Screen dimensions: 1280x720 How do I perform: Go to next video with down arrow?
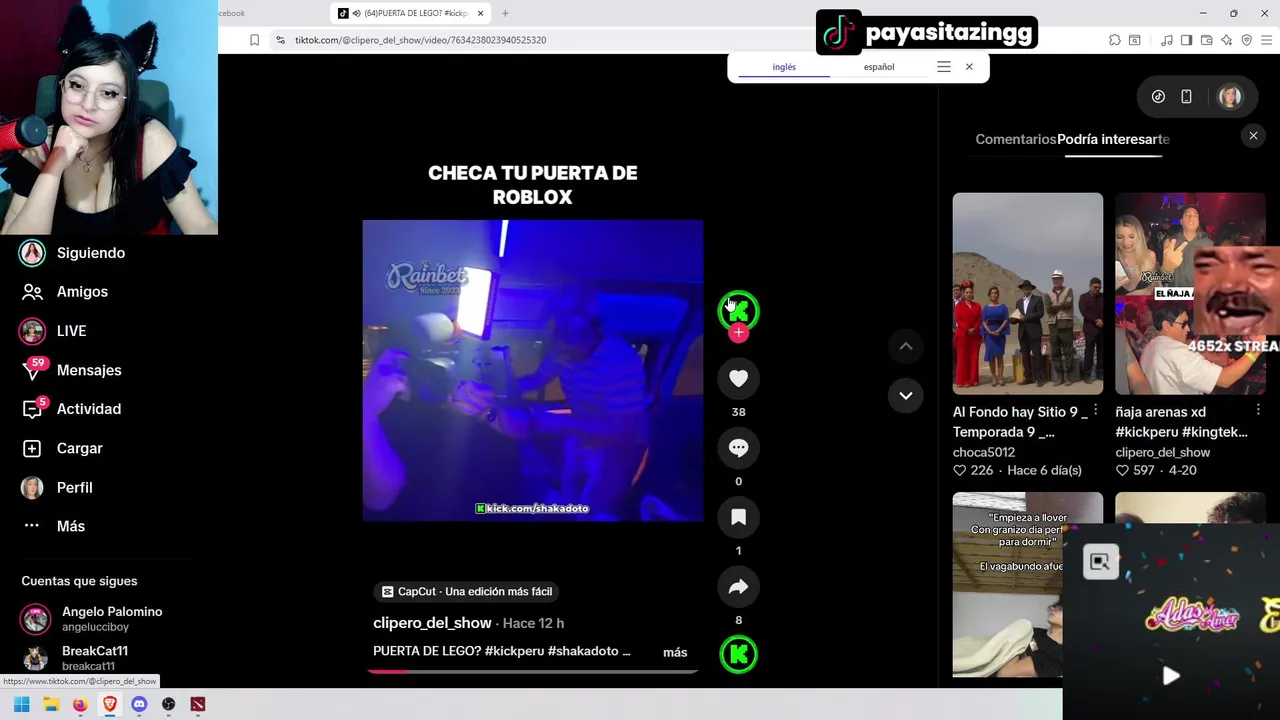tap(905, 395)
